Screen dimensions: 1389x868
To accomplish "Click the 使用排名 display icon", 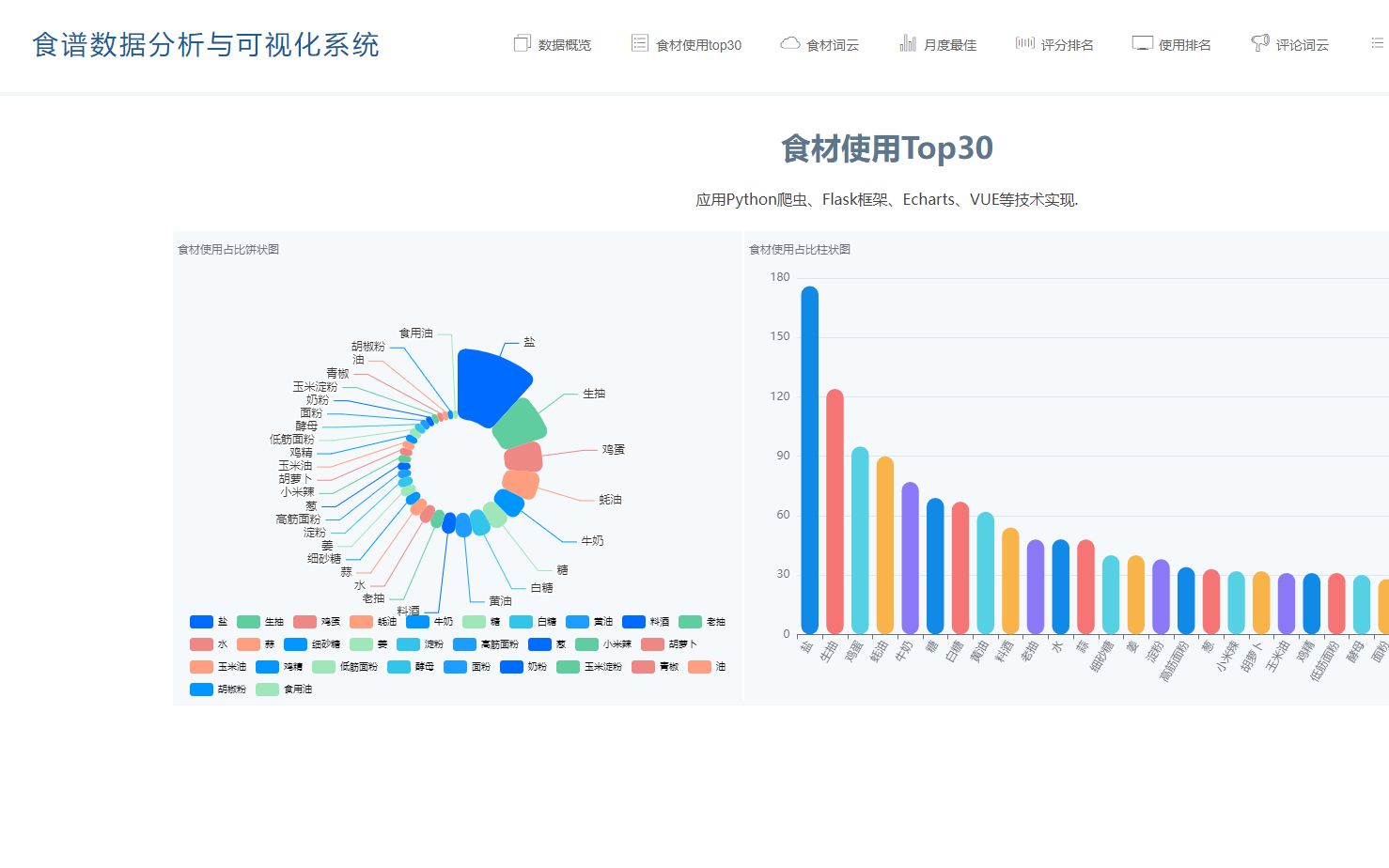I will [x=1142, y=42].
